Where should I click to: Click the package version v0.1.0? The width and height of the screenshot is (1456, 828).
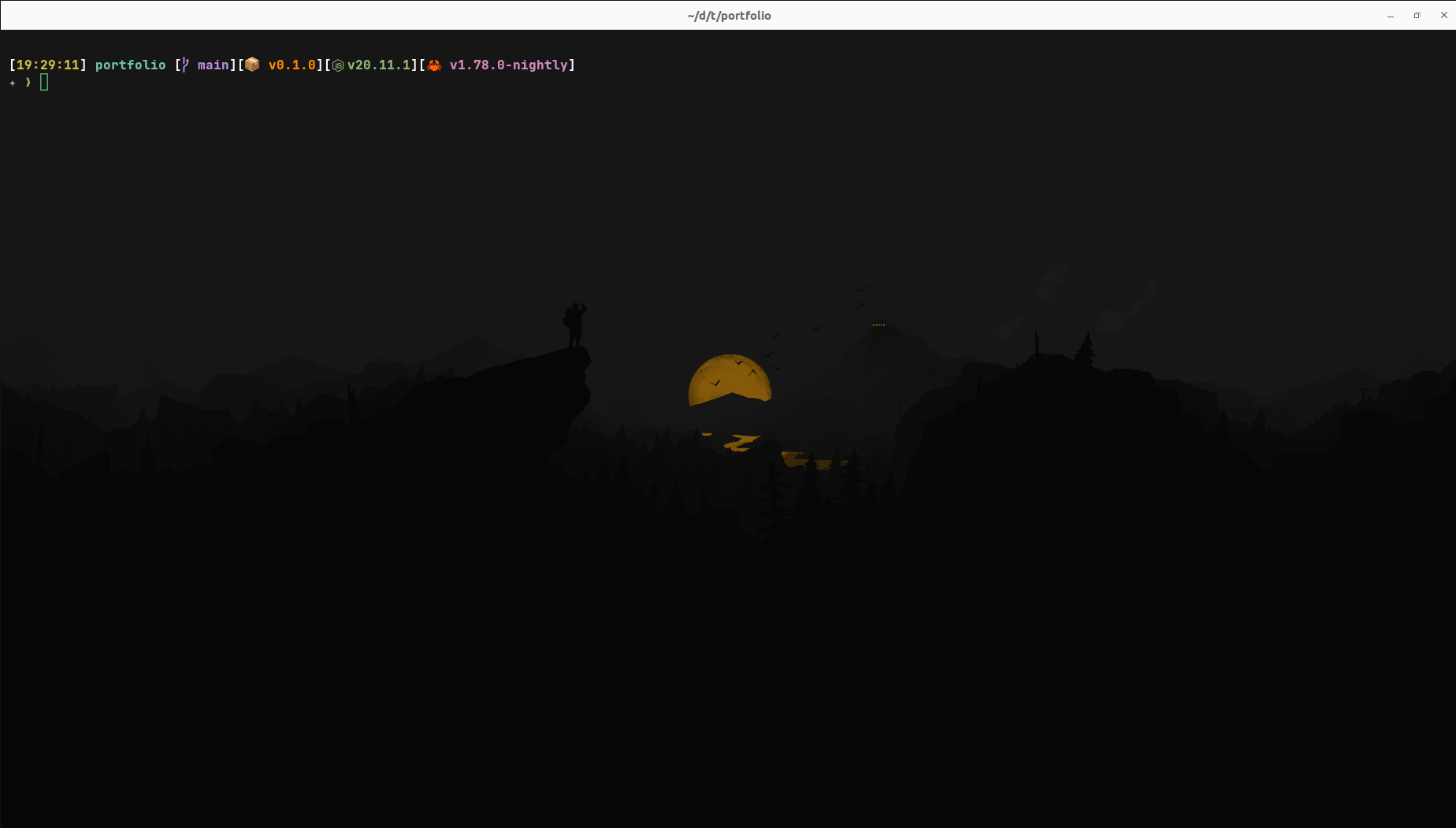coord(292,65)
